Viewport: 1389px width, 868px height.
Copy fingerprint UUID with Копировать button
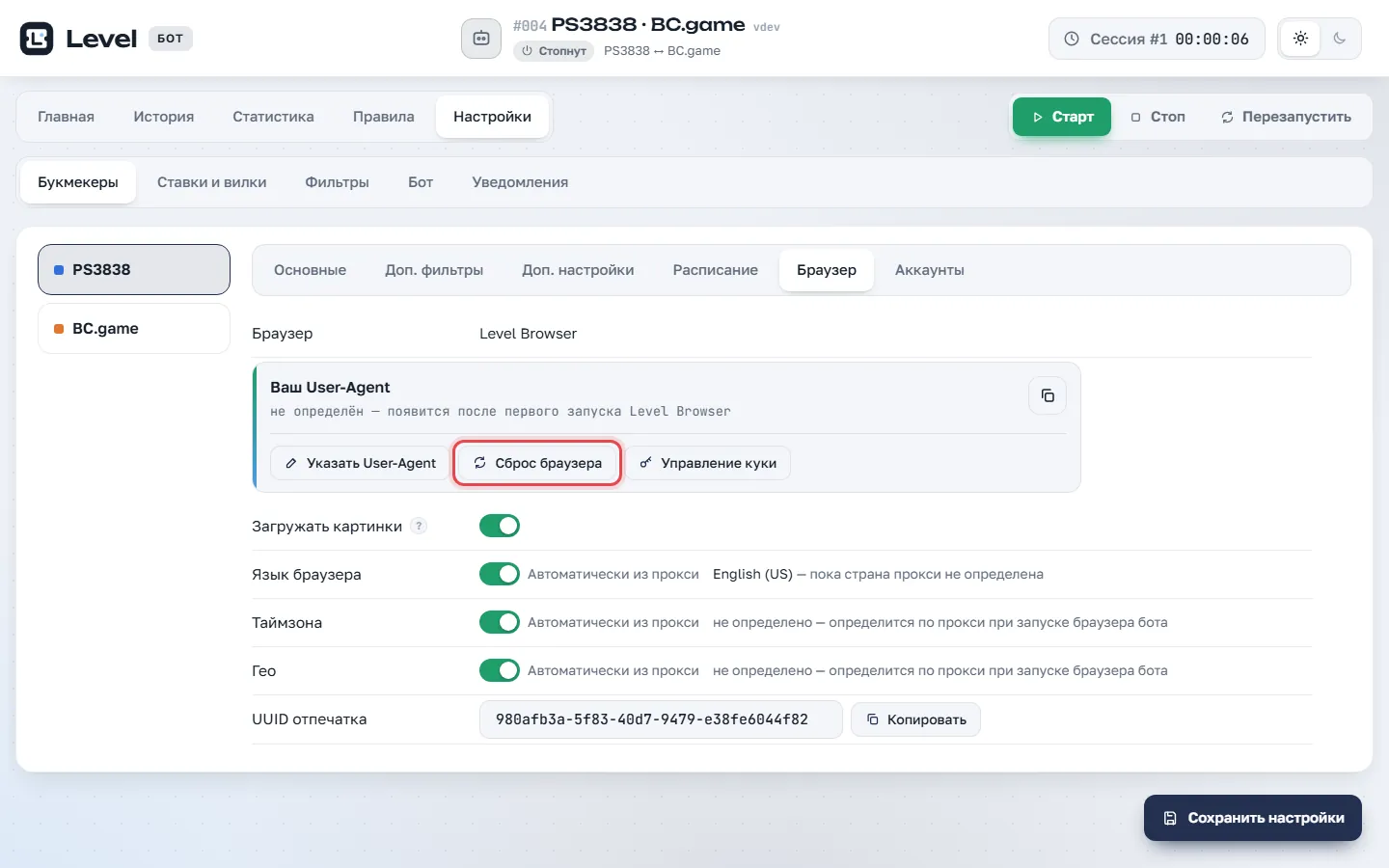pyautogui.click(x=915, y=719)
